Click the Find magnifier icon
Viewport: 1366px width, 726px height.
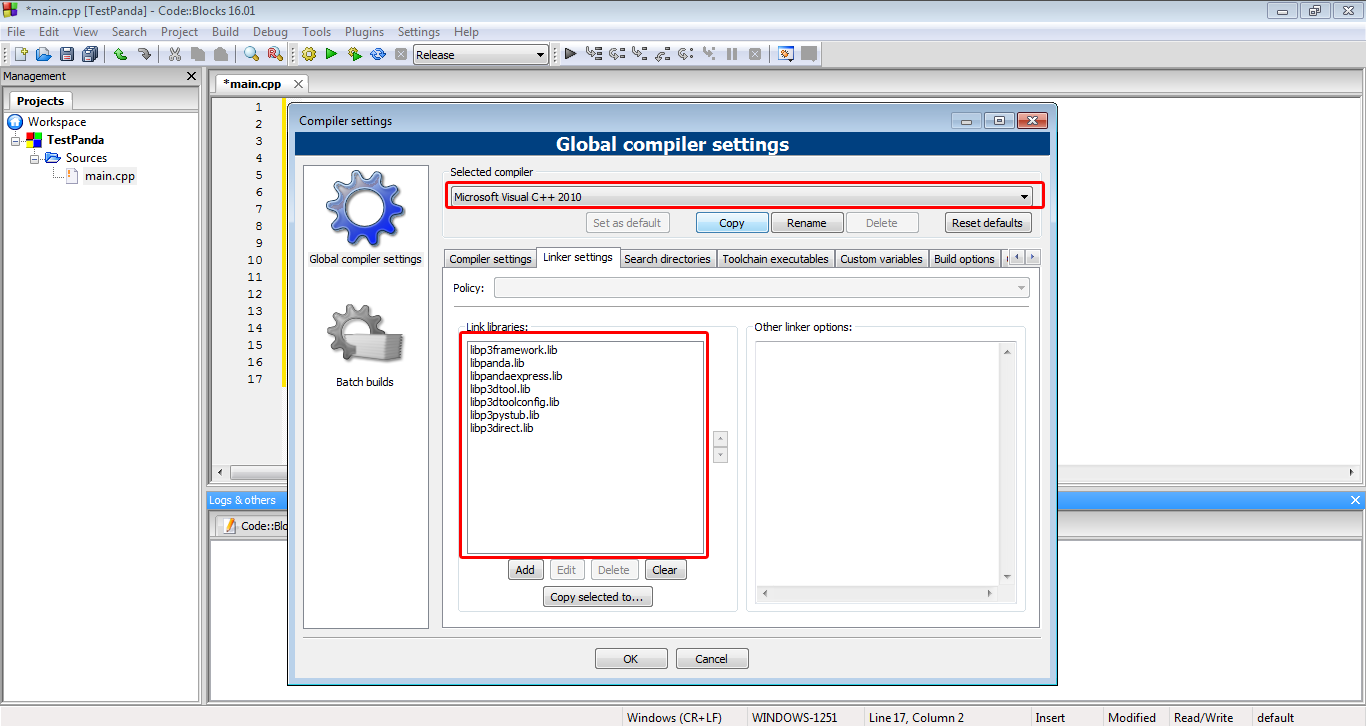[x=251, y=54]
